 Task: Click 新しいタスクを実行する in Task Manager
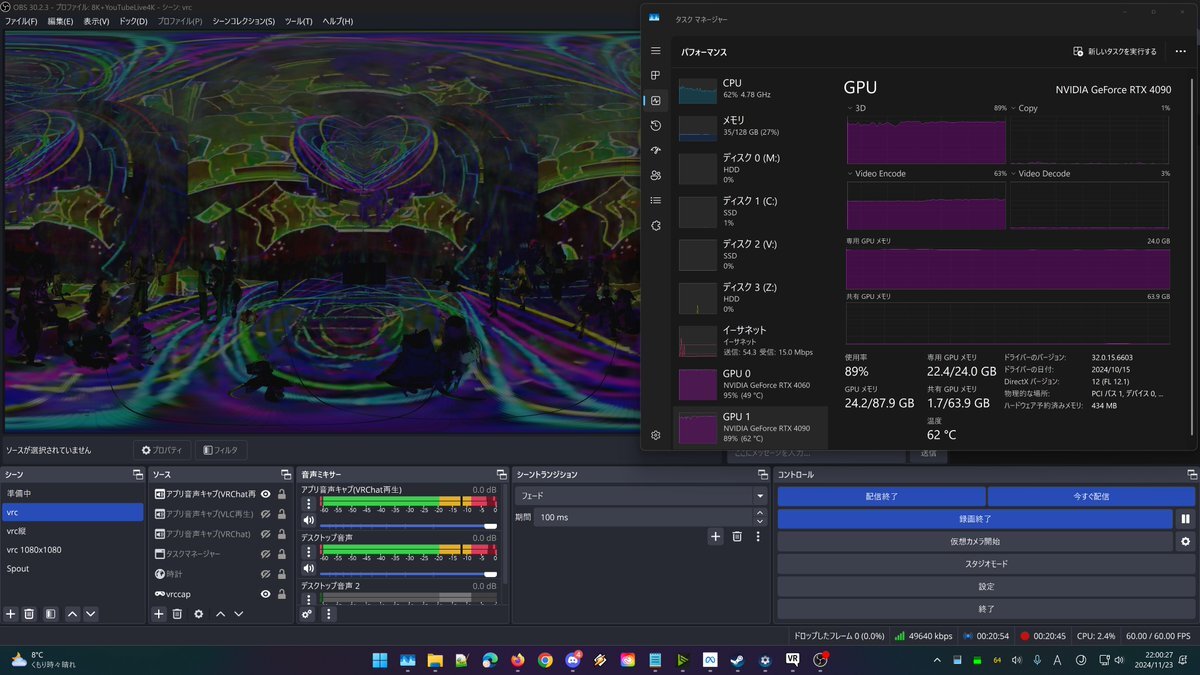[x=1115, y=51]
